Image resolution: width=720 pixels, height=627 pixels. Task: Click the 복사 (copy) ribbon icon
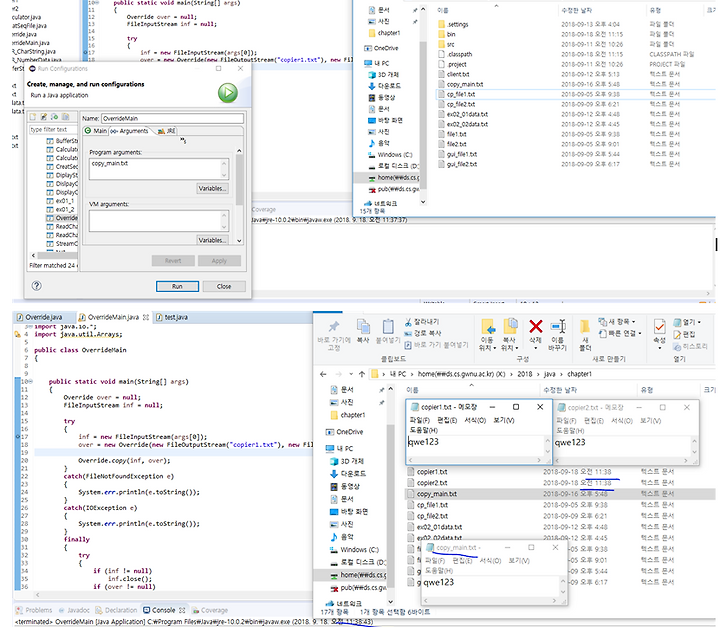363,327
